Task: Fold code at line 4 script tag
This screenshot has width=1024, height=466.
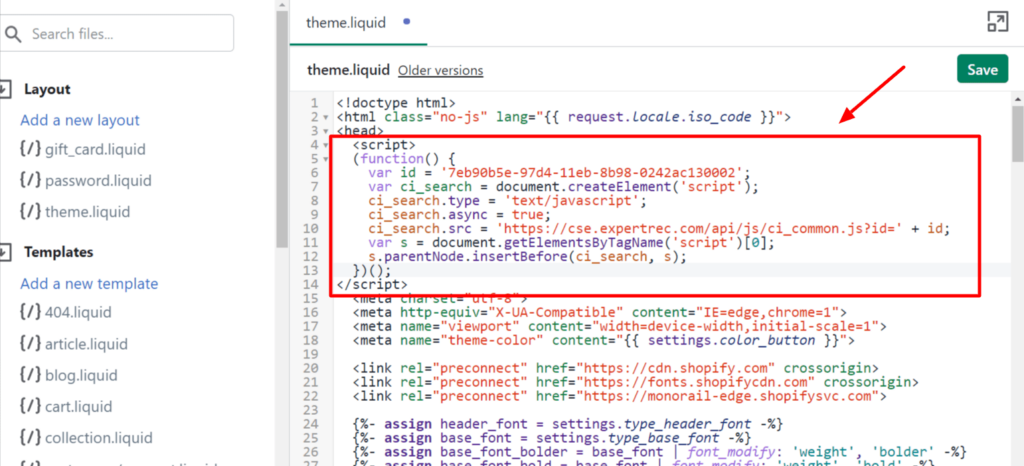Action: point(326,145)
